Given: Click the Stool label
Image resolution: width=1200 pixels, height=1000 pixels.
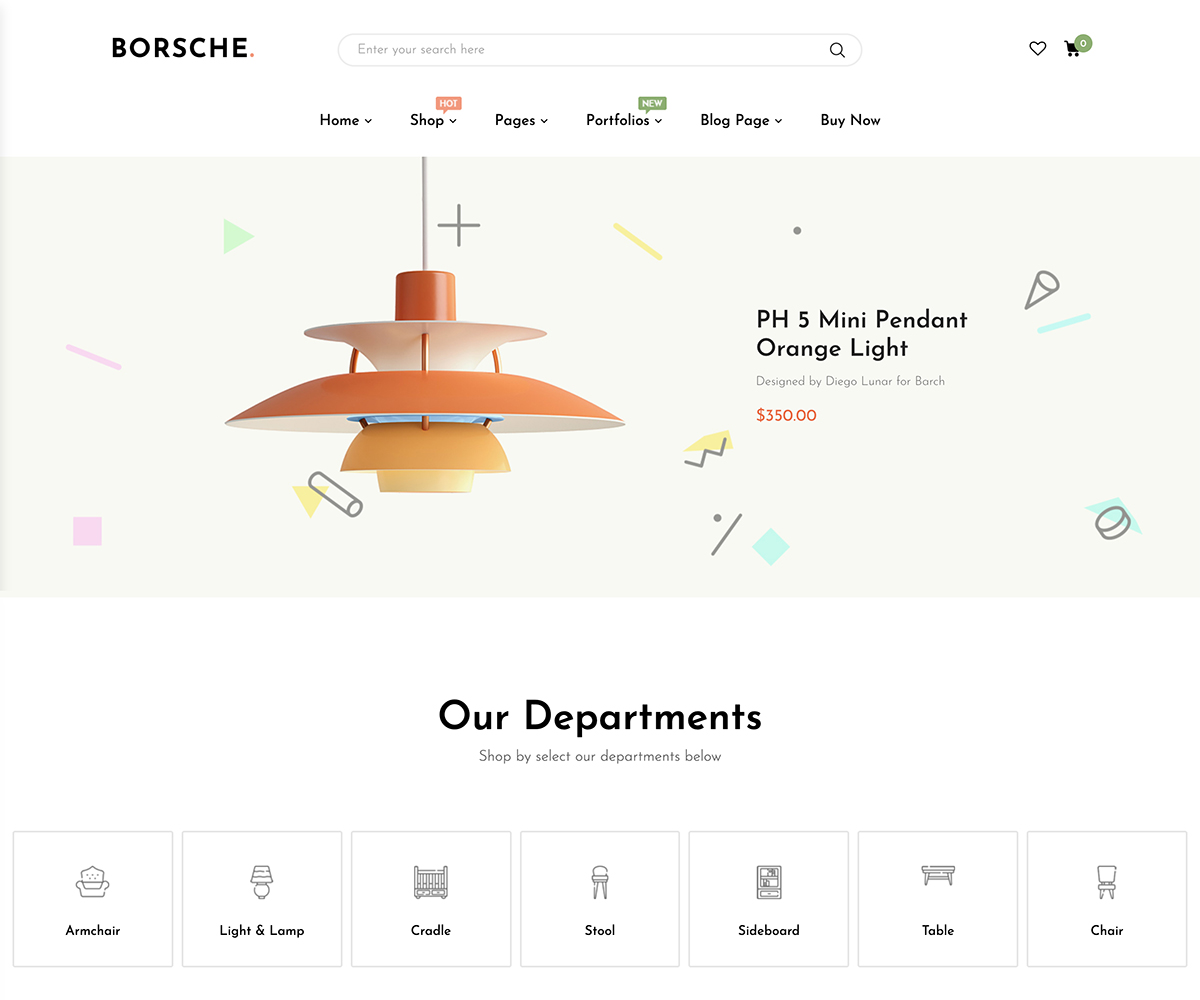Looking at the screenshot, I should point(600,930).
